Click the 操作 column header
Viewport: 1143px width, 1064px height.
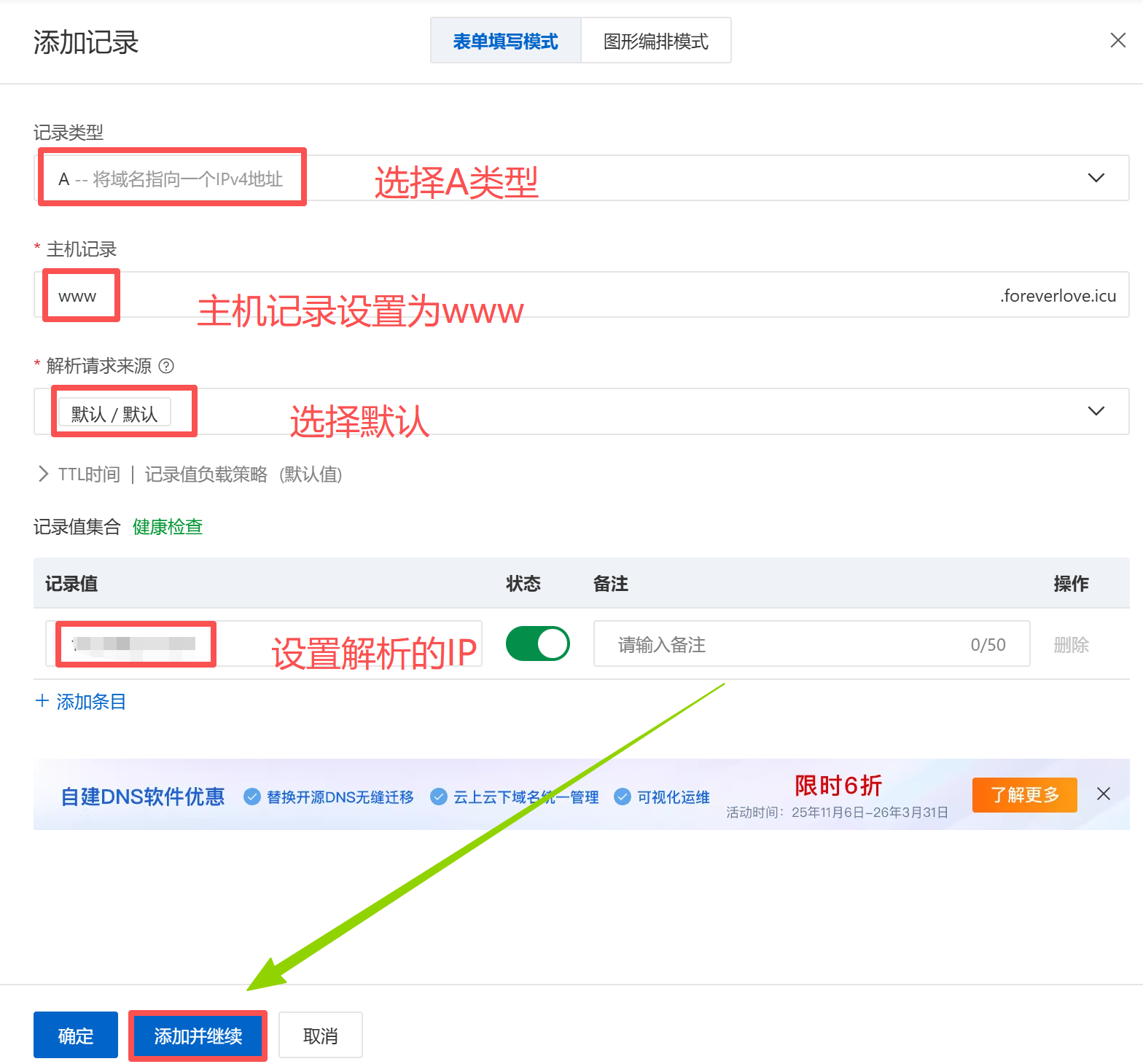1072,584
